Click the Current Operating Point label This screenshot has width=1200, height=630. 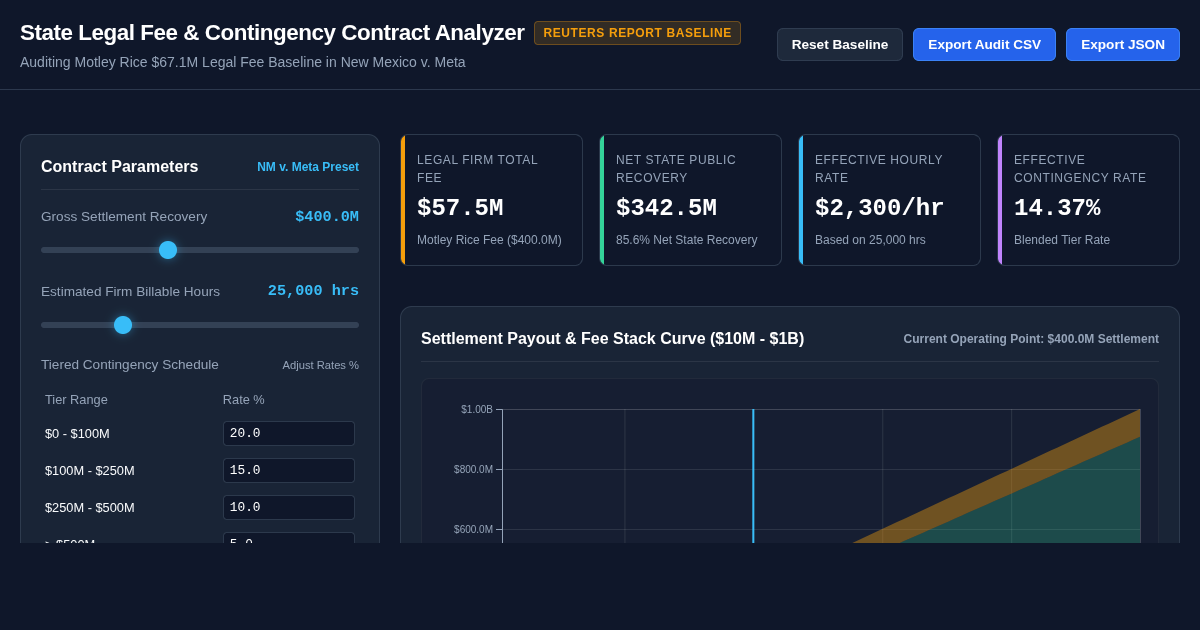click(x=1031, y=339)
